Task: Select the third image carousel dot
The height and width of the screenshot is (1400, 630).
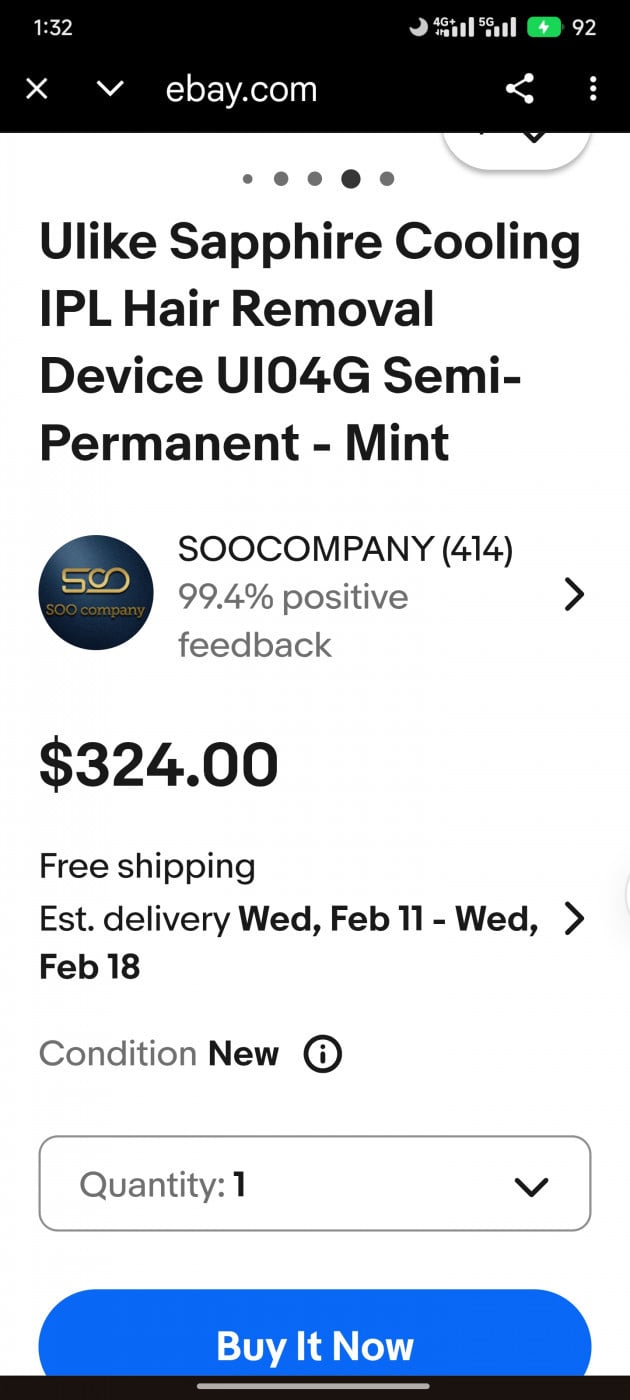Action: (315, 179)
